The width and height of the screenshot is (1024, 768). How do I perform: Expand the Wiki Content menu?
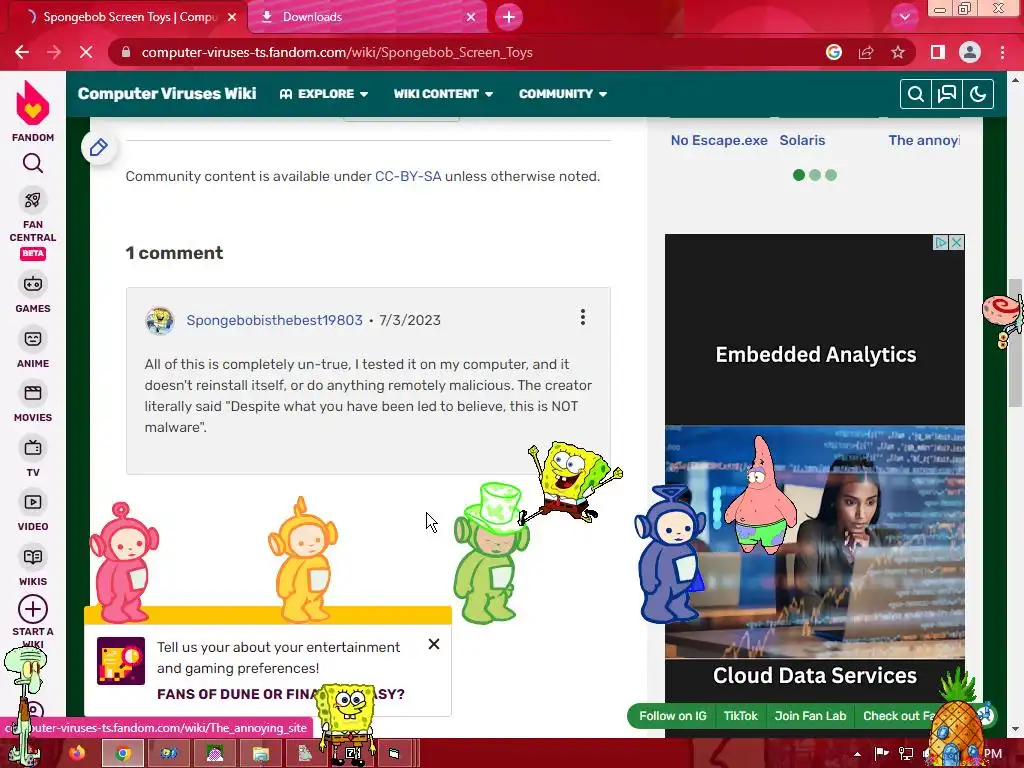click(443, 94)
